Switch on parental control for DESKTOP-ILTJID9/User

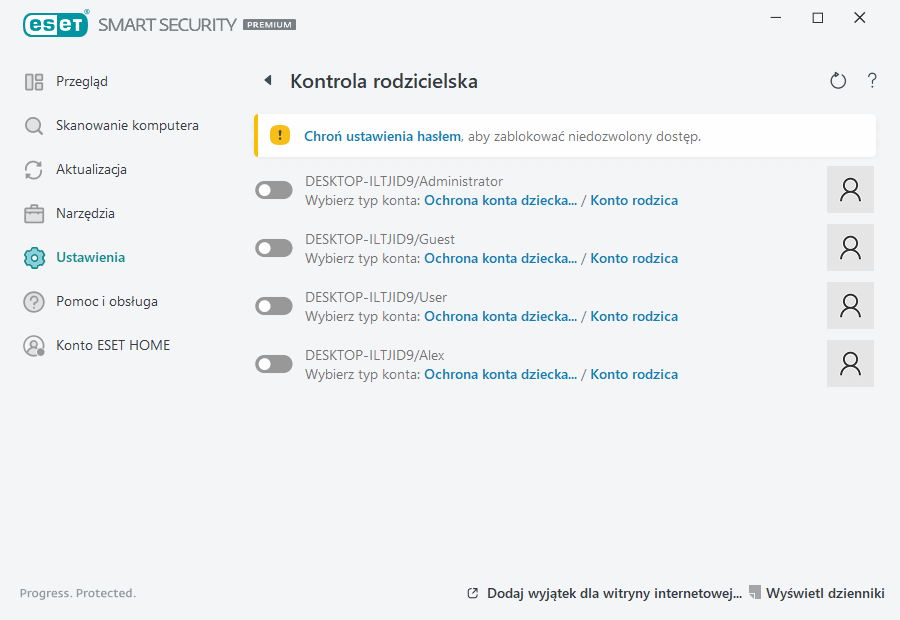pos(274,306)
